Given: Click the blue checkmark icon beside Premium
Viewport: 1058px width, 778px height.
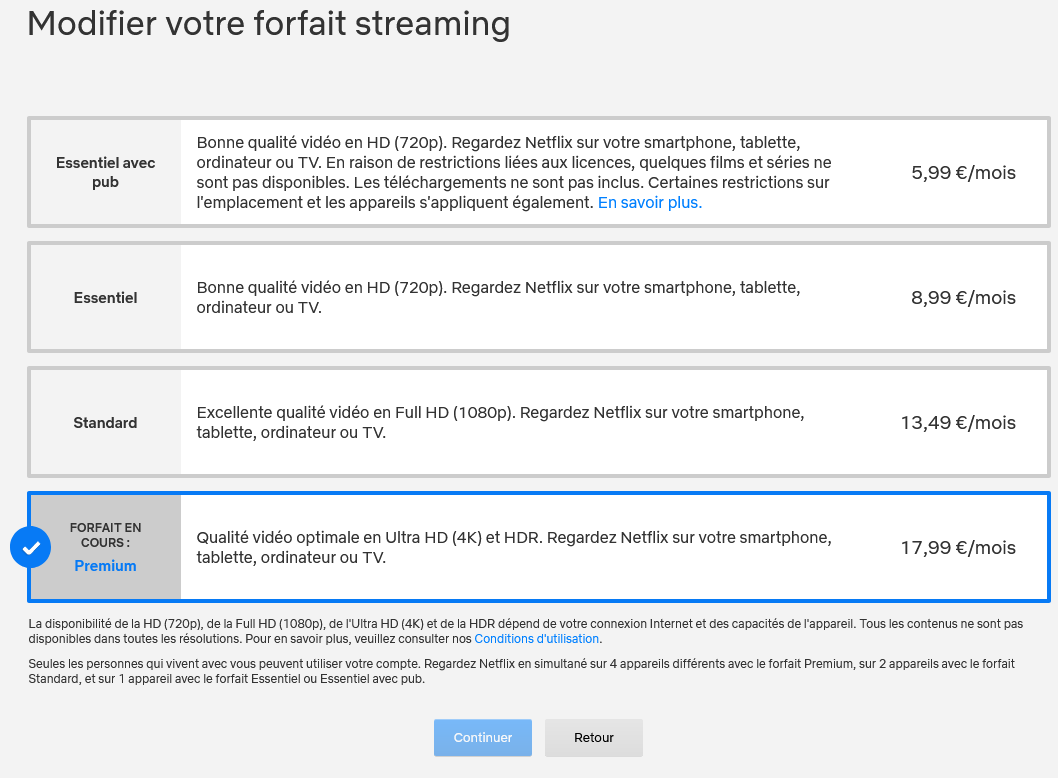Looking at the screenshot, I should tap(30, 547).
